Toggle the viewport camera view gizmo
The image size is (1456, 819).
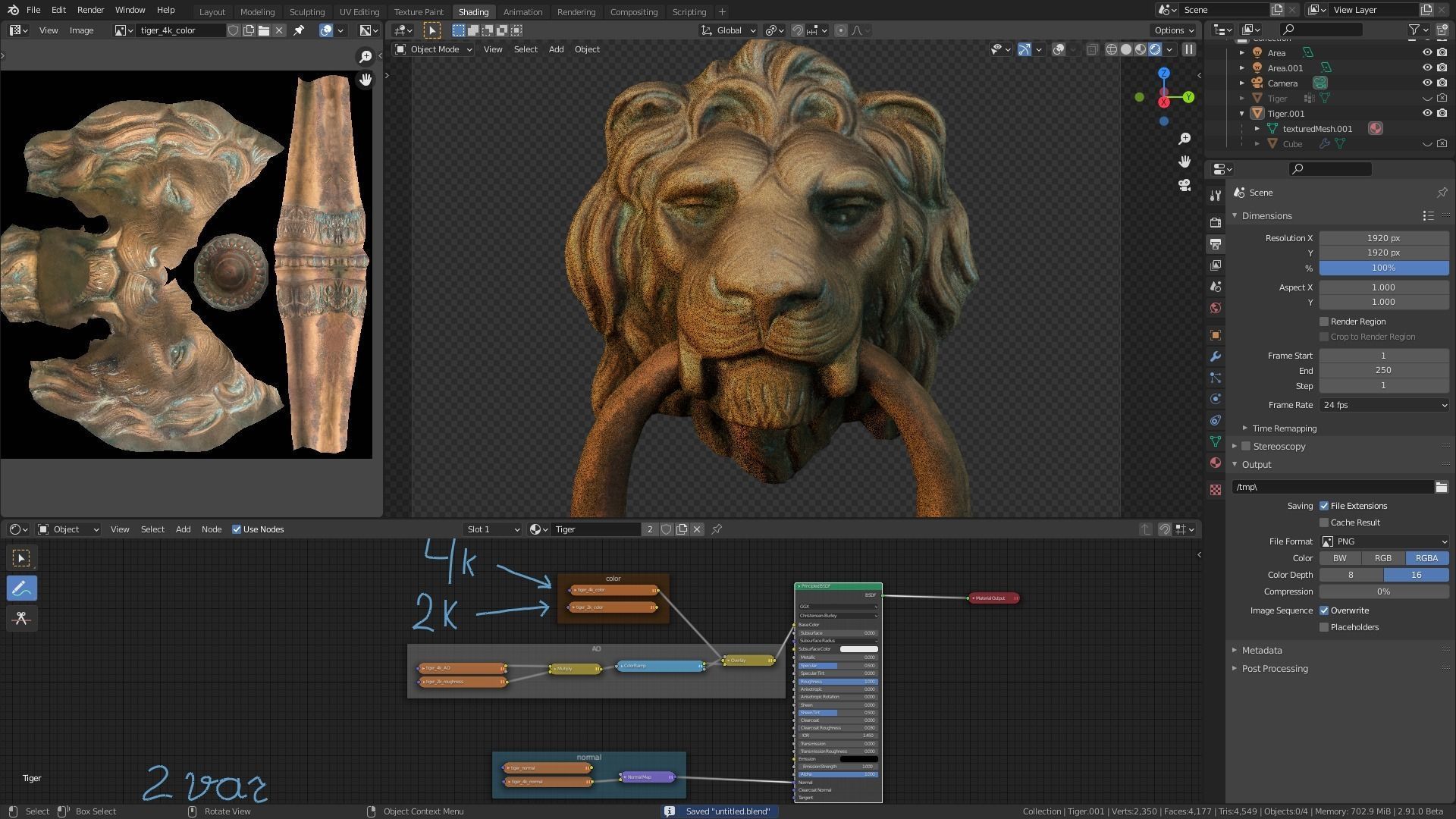[x=1185, y=185]
